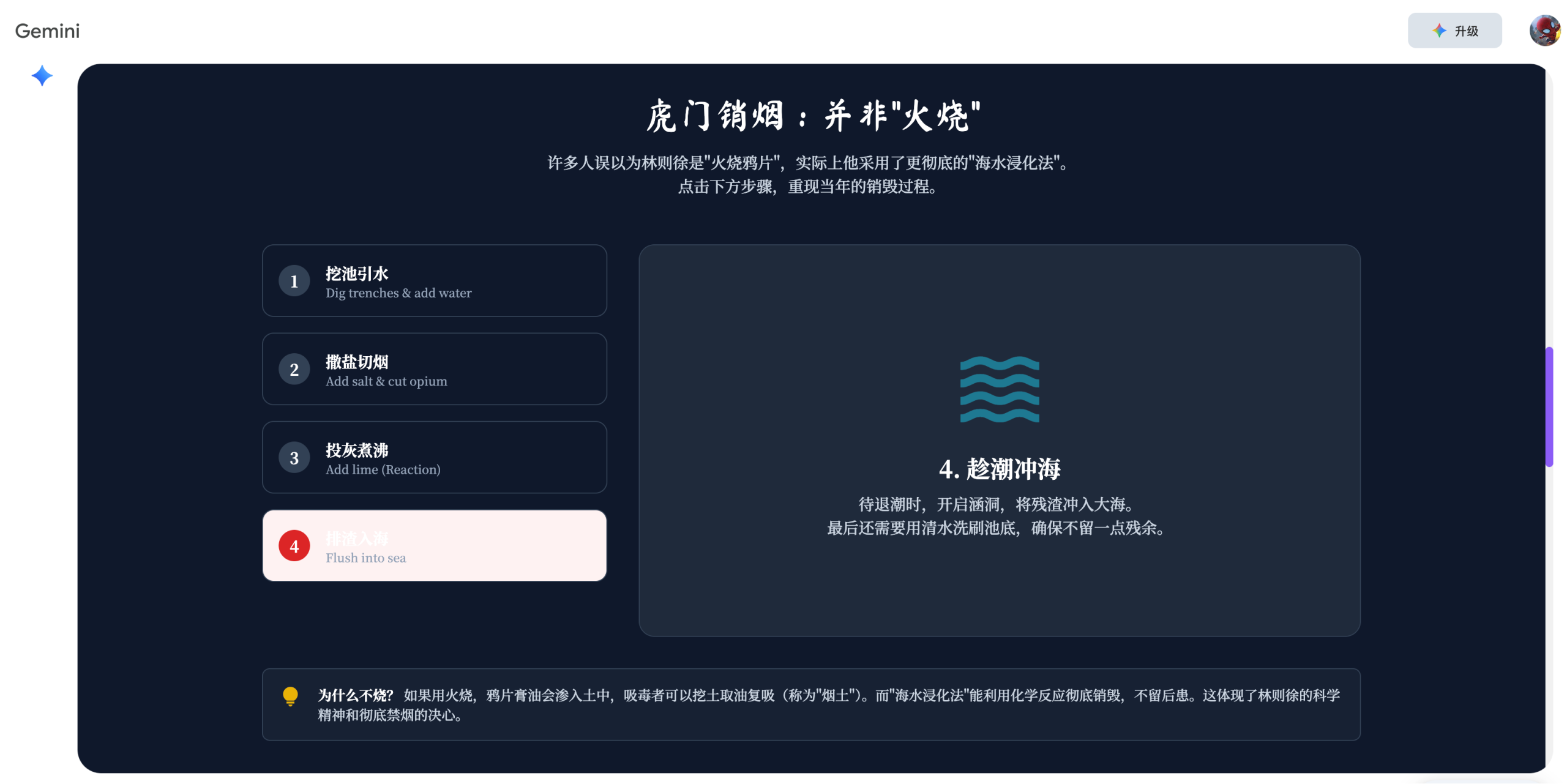
Task: Click the Gemini wordmark in the top-left corner
Action: 47,30
